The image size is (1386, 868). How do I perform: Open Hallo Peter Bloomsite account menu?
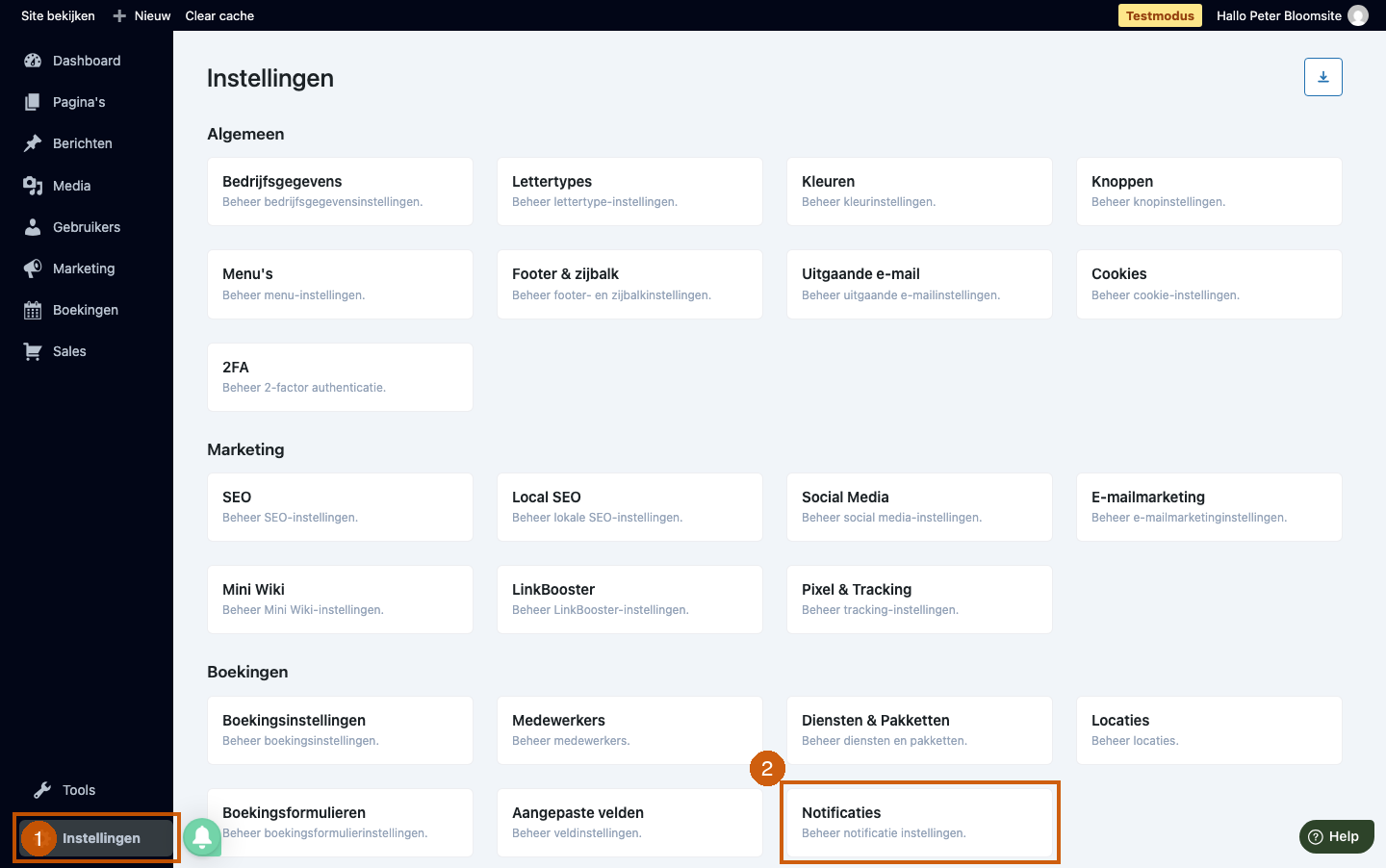pos(1278,15)
